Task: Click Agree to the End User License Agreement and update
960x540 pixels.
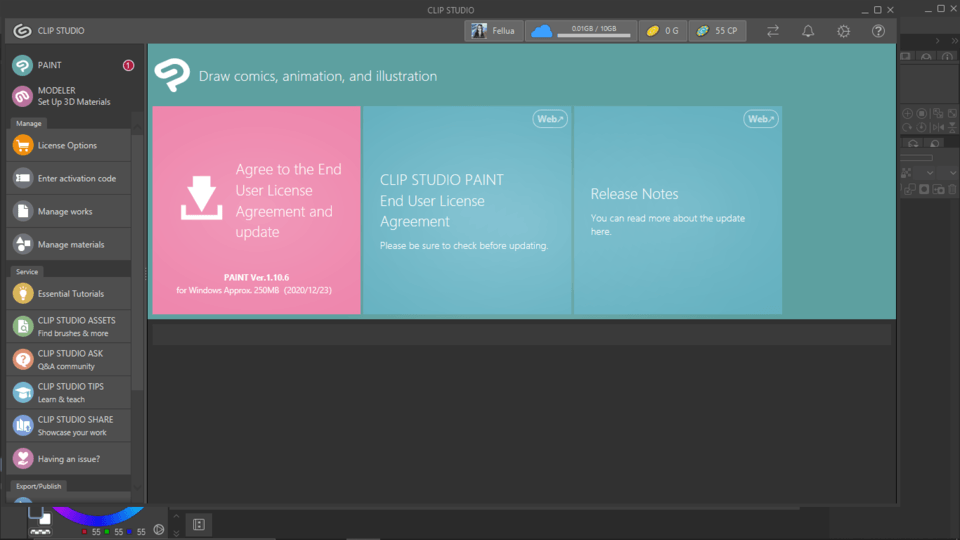Action: (256, 210)
